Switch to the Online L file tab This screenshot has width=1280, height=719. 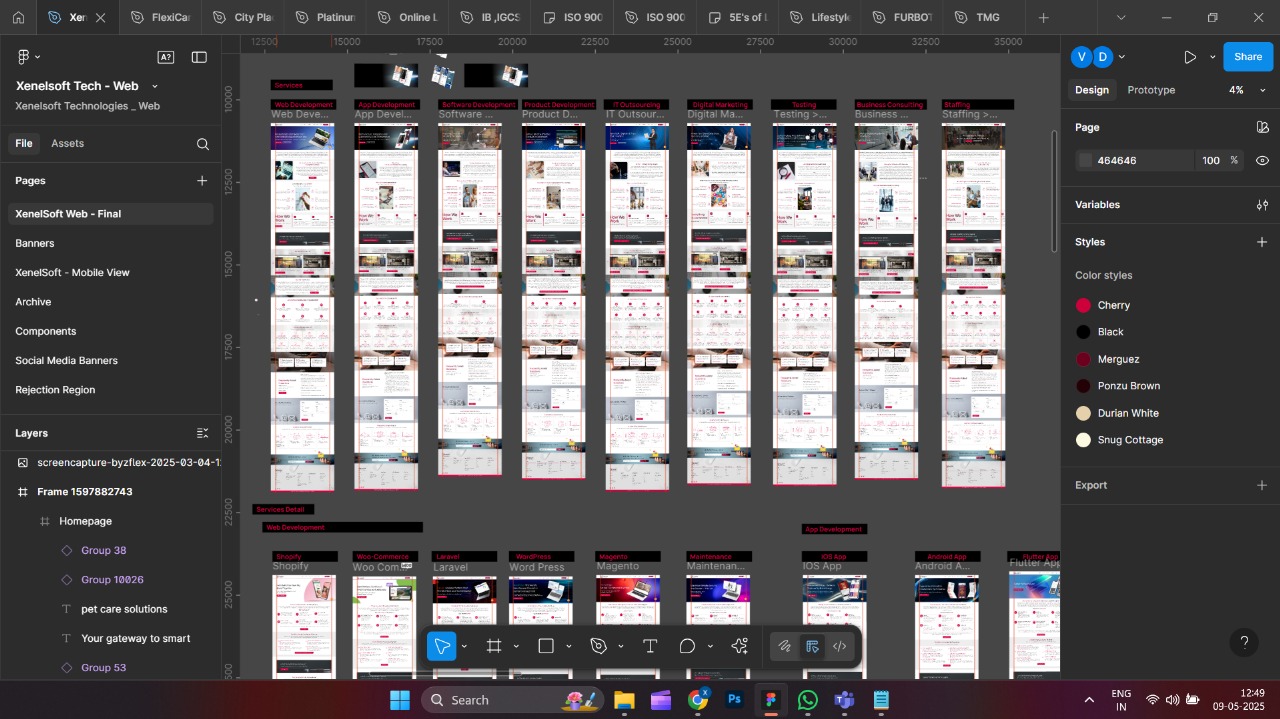point(407,17)
